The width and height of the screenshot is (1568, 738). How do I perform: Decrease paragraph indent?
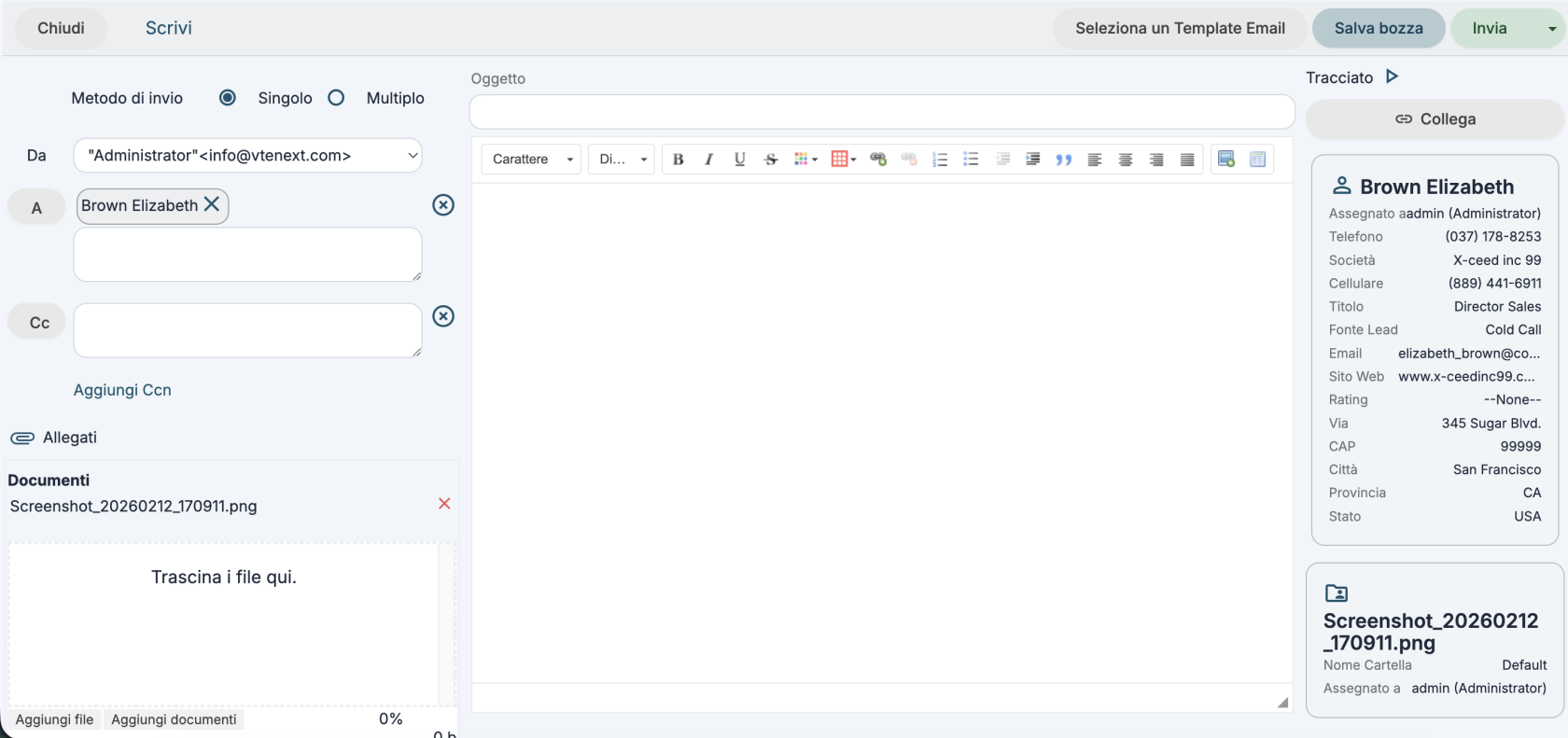[x=1002, y=160]
